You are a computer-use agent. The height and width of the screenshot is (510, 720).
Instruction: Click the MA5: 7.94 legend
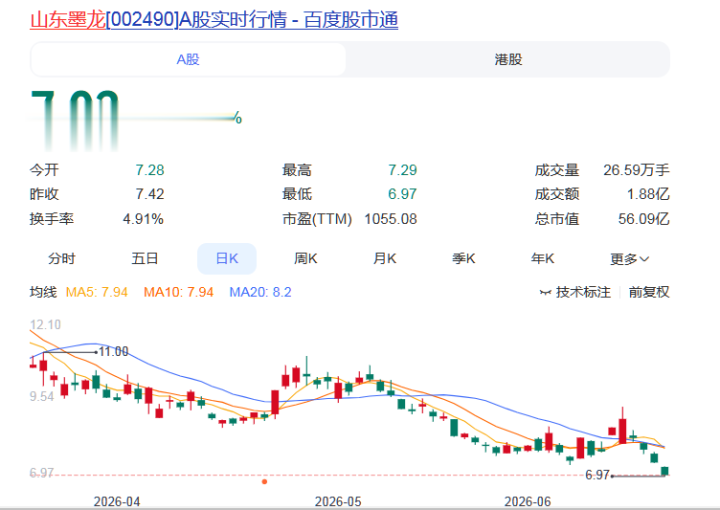(x=96, y=292)
